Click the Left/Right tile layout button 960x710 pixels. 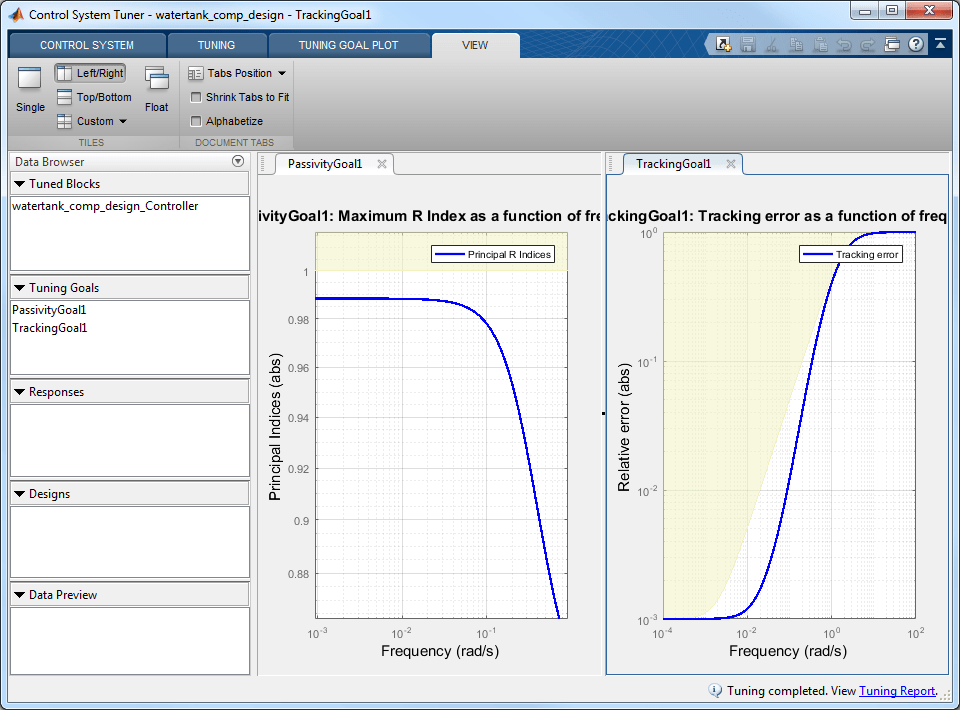90,73
